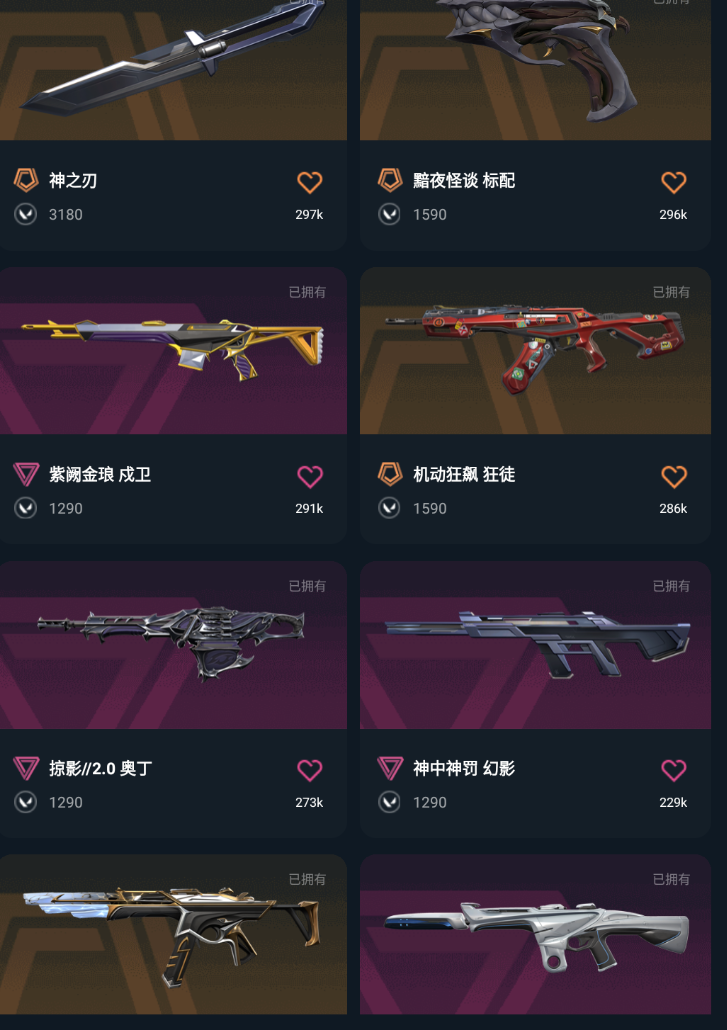This screenshot has width=727, height=1030.
Task: Select the 神之刃 skin name
Action: click(x=73, y=181)
